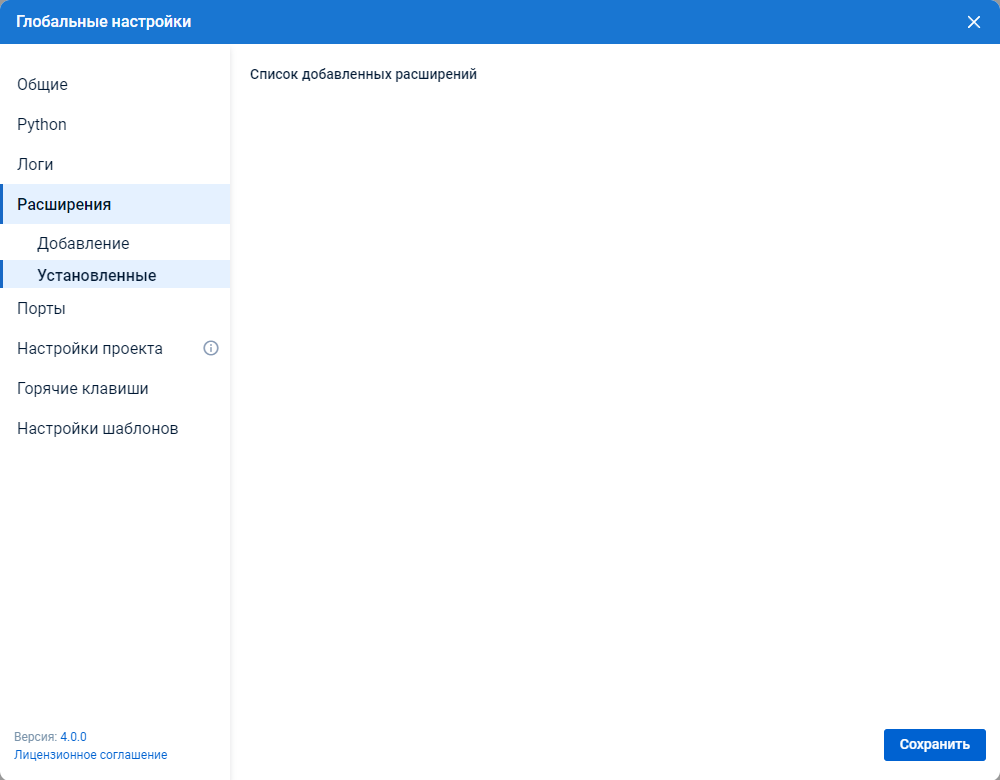This screenshot has height=780, width=1000.
Task: Select the Установленные sub-item
Action: click(x=115, y=275)
